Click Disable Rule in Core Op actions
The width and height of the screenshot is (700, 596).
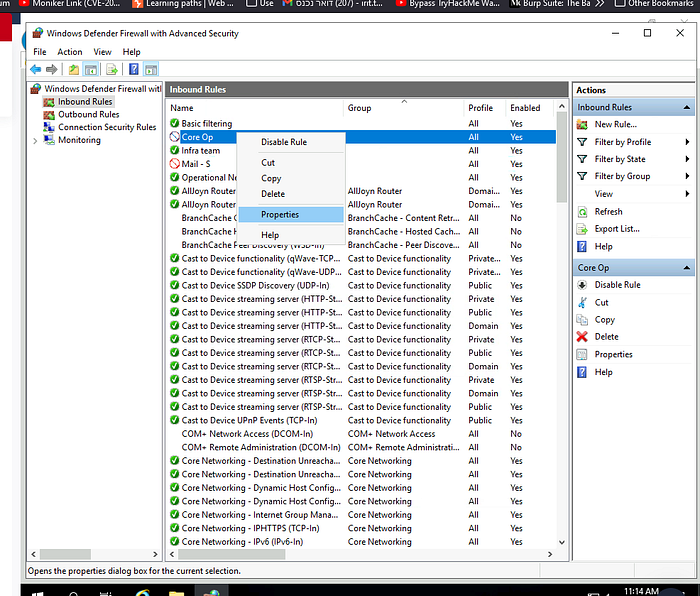click(x=617, y=285)
